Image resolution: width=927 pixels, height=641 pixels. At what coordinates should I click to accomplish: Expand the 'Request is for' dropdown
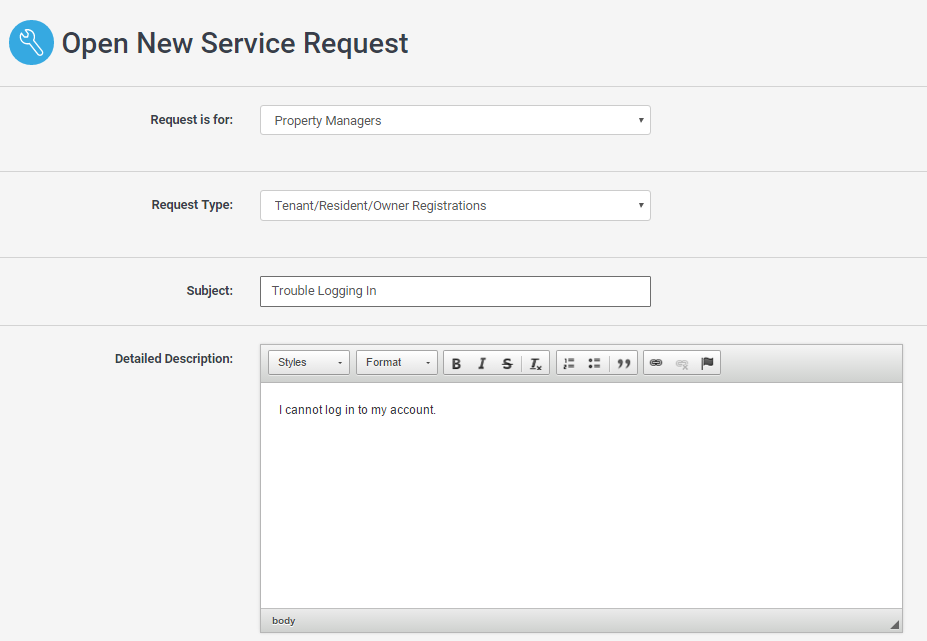point(455,121)
